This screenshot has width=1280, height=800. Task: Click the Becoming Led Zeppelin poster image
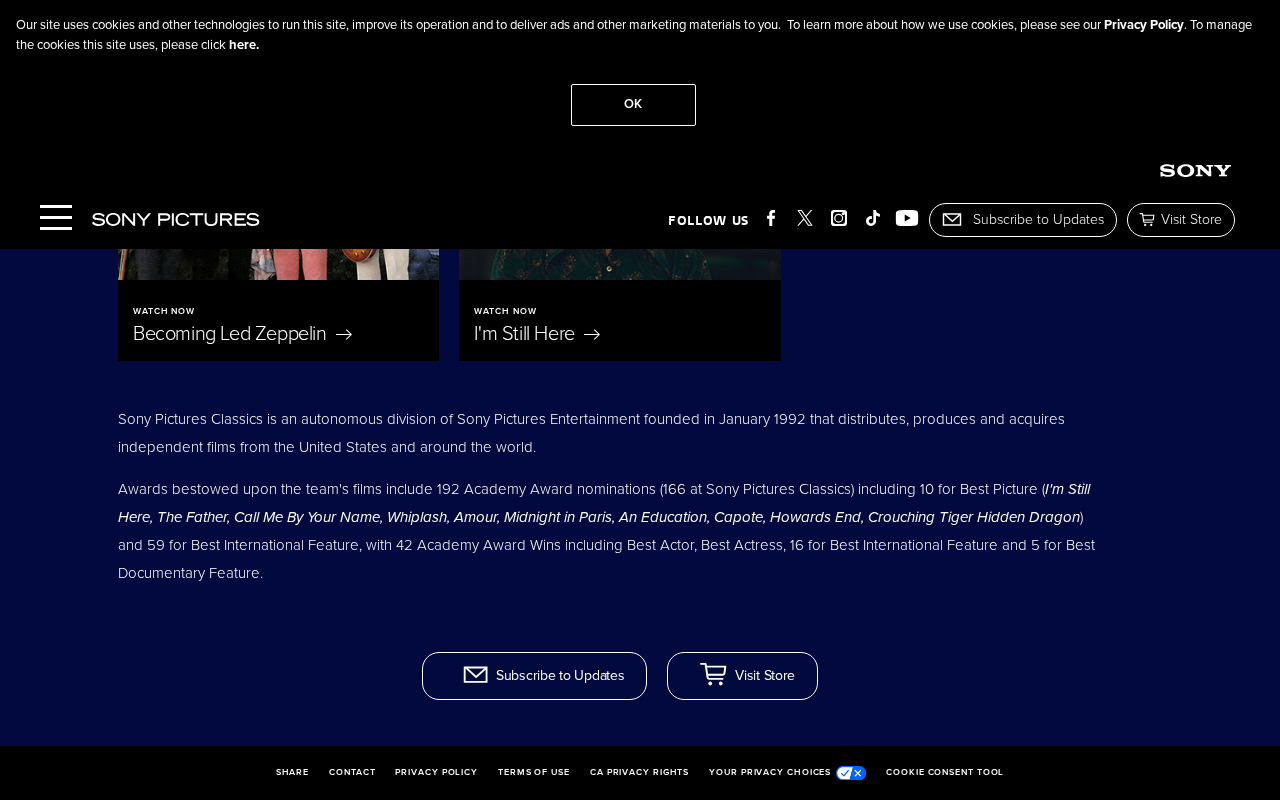(278, 264)
